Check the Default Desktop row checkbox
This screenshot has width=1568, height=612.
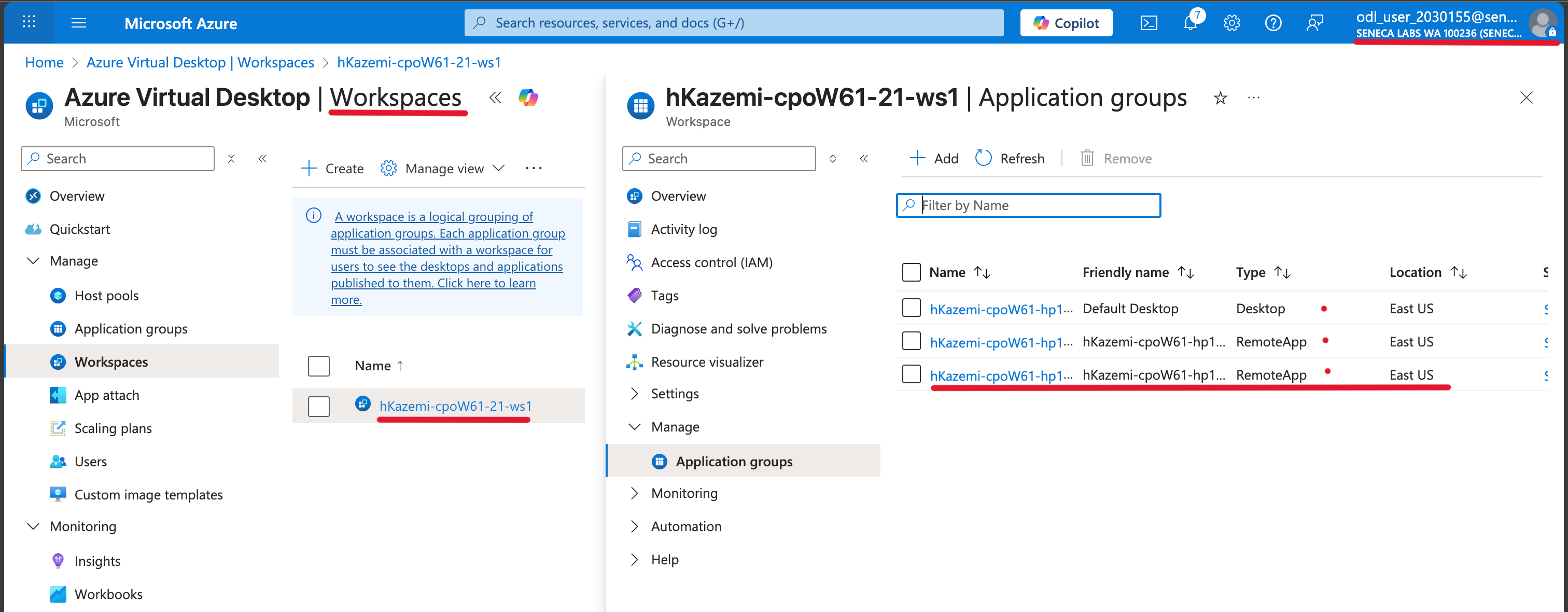pyautogui.click(x=911, y=308)
